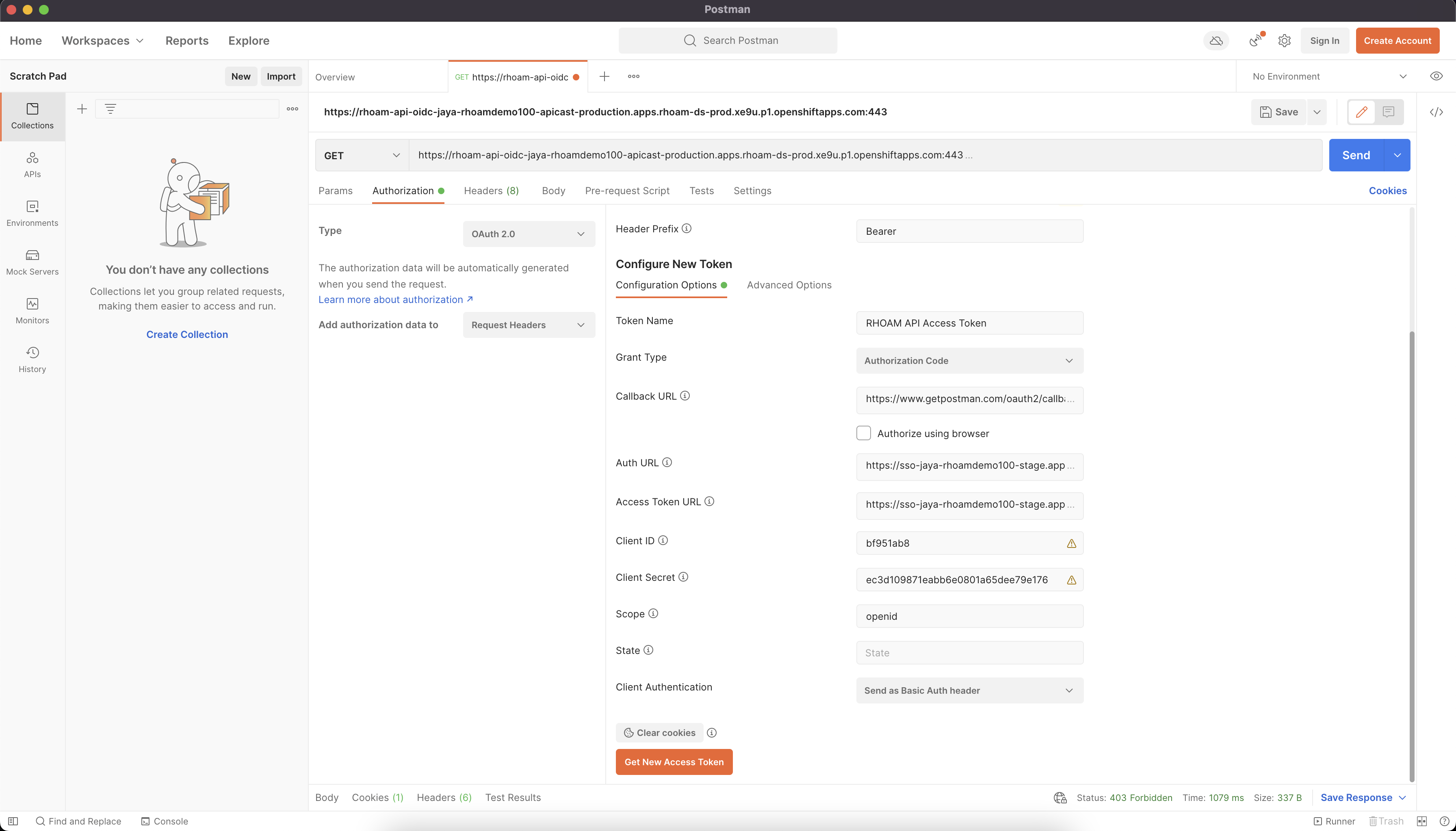Open the Grant Type dropdown
1456x831 pixels.
[x=969, y=361]
